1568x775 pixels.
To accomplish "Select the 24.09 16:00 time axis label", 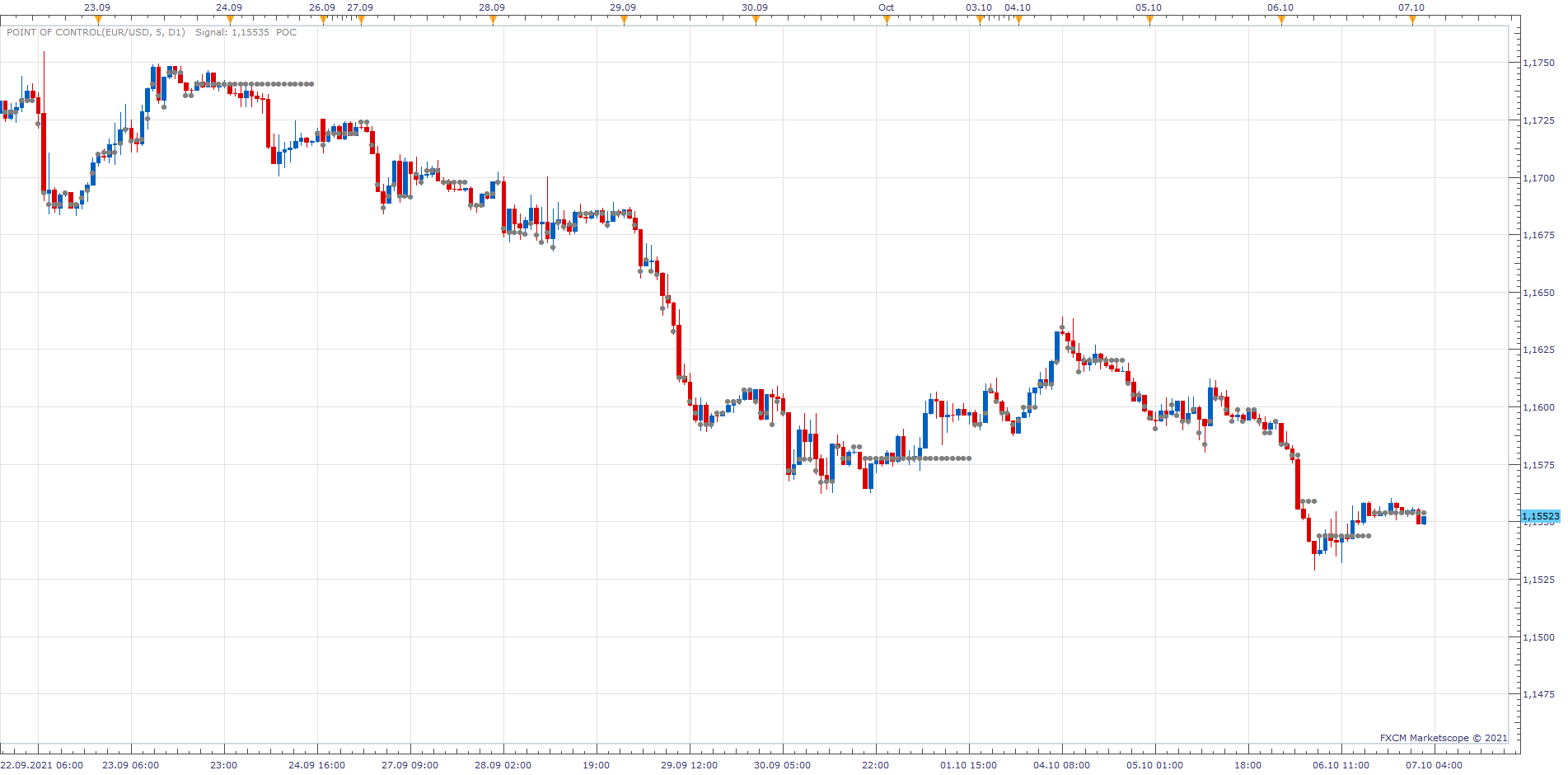I will pyautogui.click(x=317, y=765).
